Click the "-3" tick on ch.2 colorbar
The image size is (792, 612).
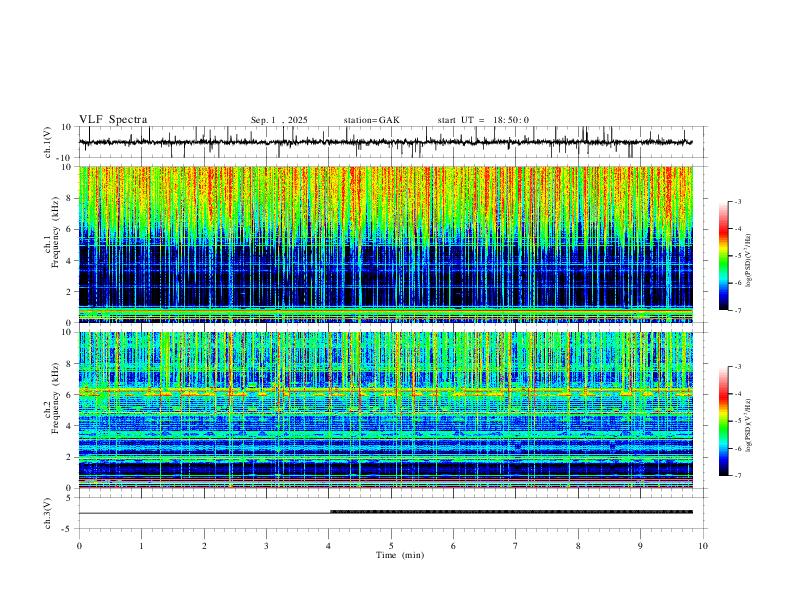[737, 367]
